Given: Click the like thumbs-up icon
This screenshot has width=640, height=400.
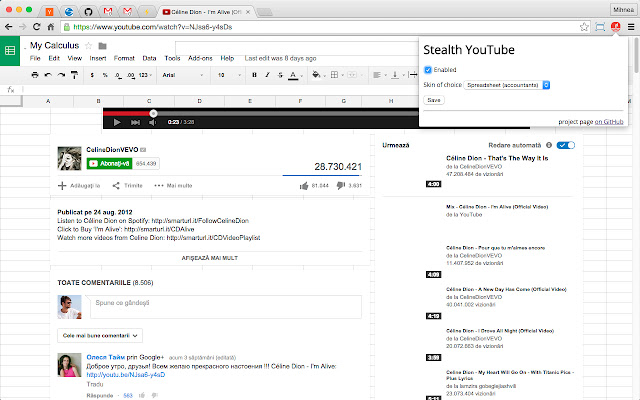Looking at the screenshot, I should pyautogui.click(x=304, y=186).
